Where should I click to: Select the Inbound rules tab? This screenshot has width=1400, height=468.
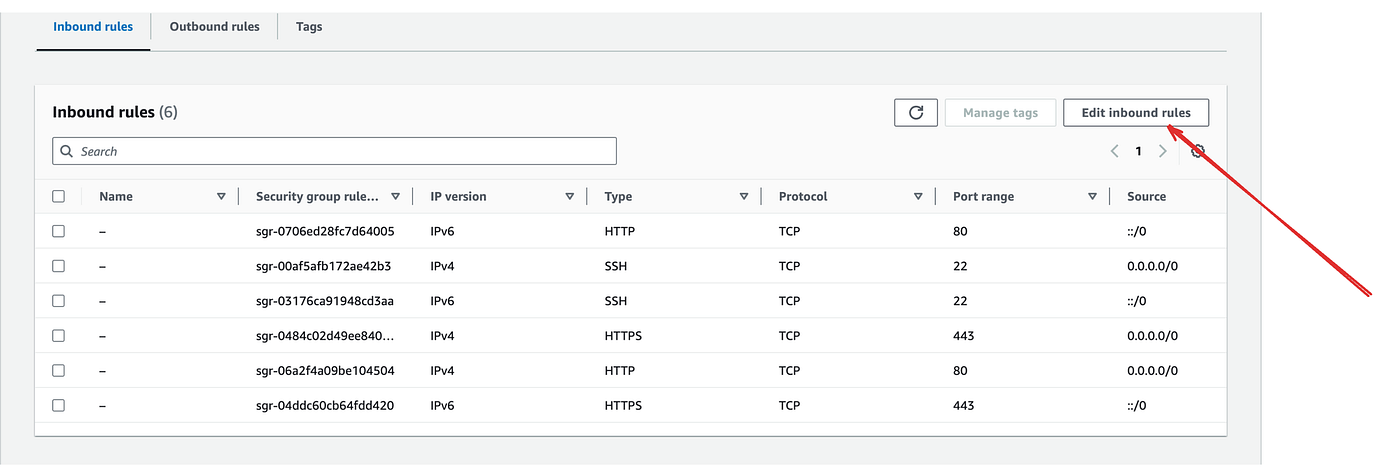click(x=93, y=27)
